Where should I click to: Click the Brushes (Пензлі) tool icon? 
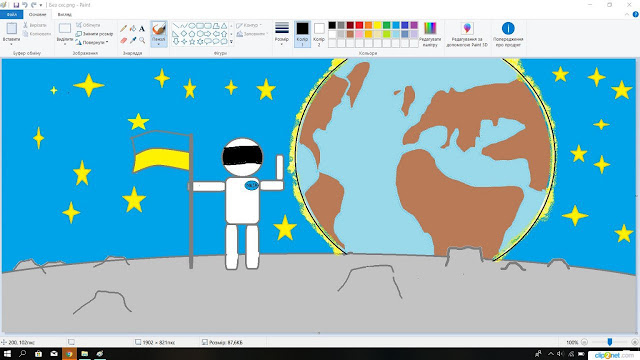(159, 29)
